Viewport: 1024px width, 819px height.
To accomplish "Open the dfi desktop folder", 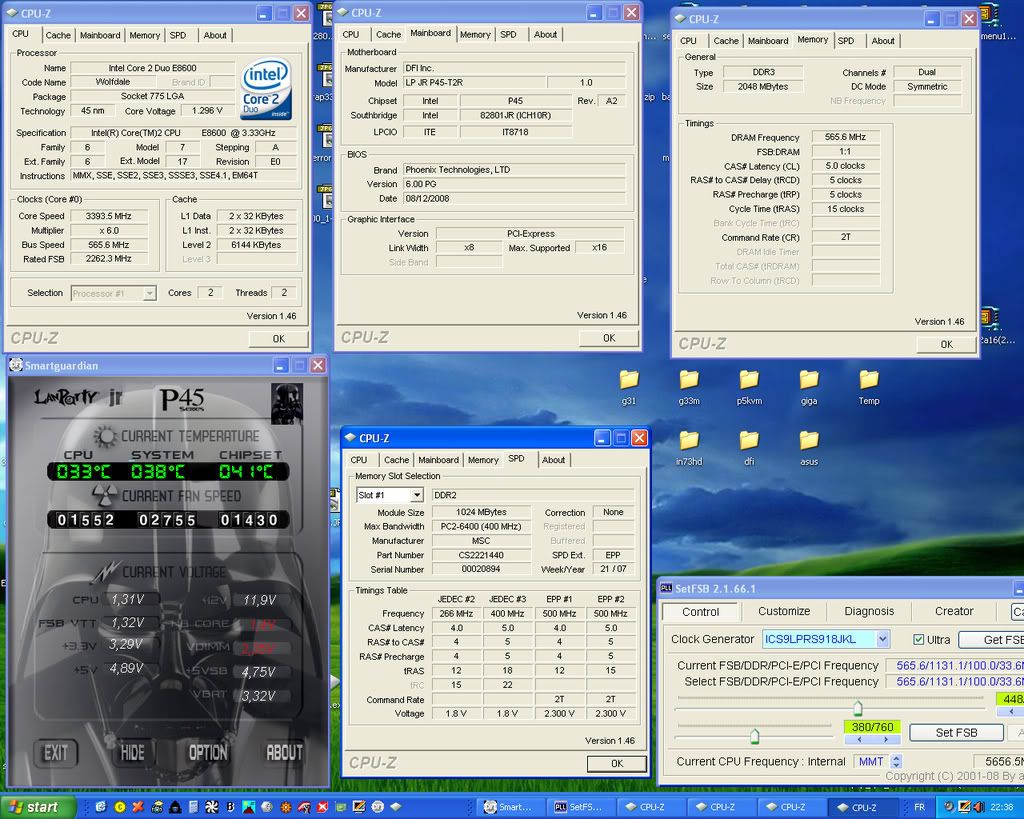I will click(x=749, y=441).
